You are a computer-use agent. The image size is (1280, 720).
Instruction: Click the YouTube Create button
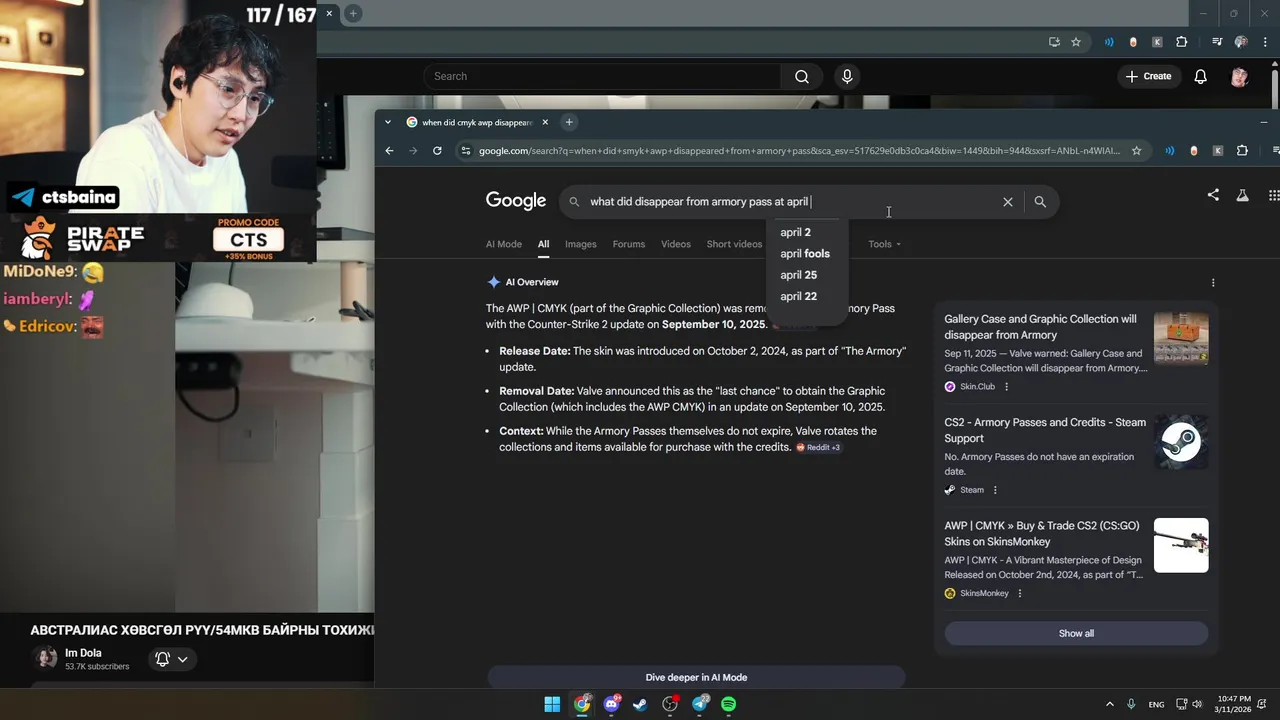click(1148, 76)
